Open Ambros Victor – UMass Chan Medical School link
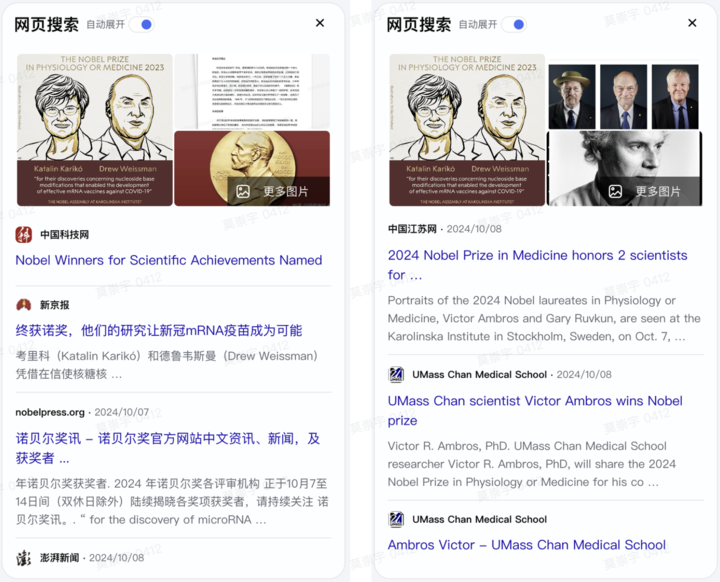Viewport: 720px width, 582px height. coord(527,545)
